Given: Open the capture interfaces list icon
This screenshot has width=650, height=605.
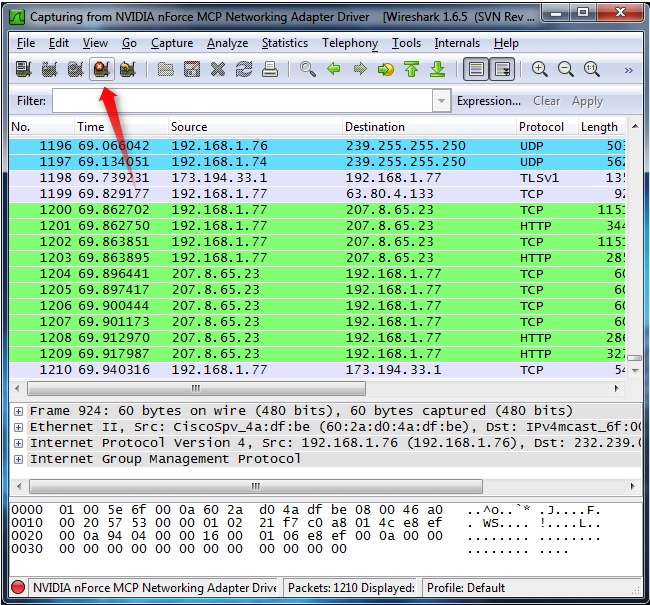Looking at the screenshot, I should (x=23, y=70).
